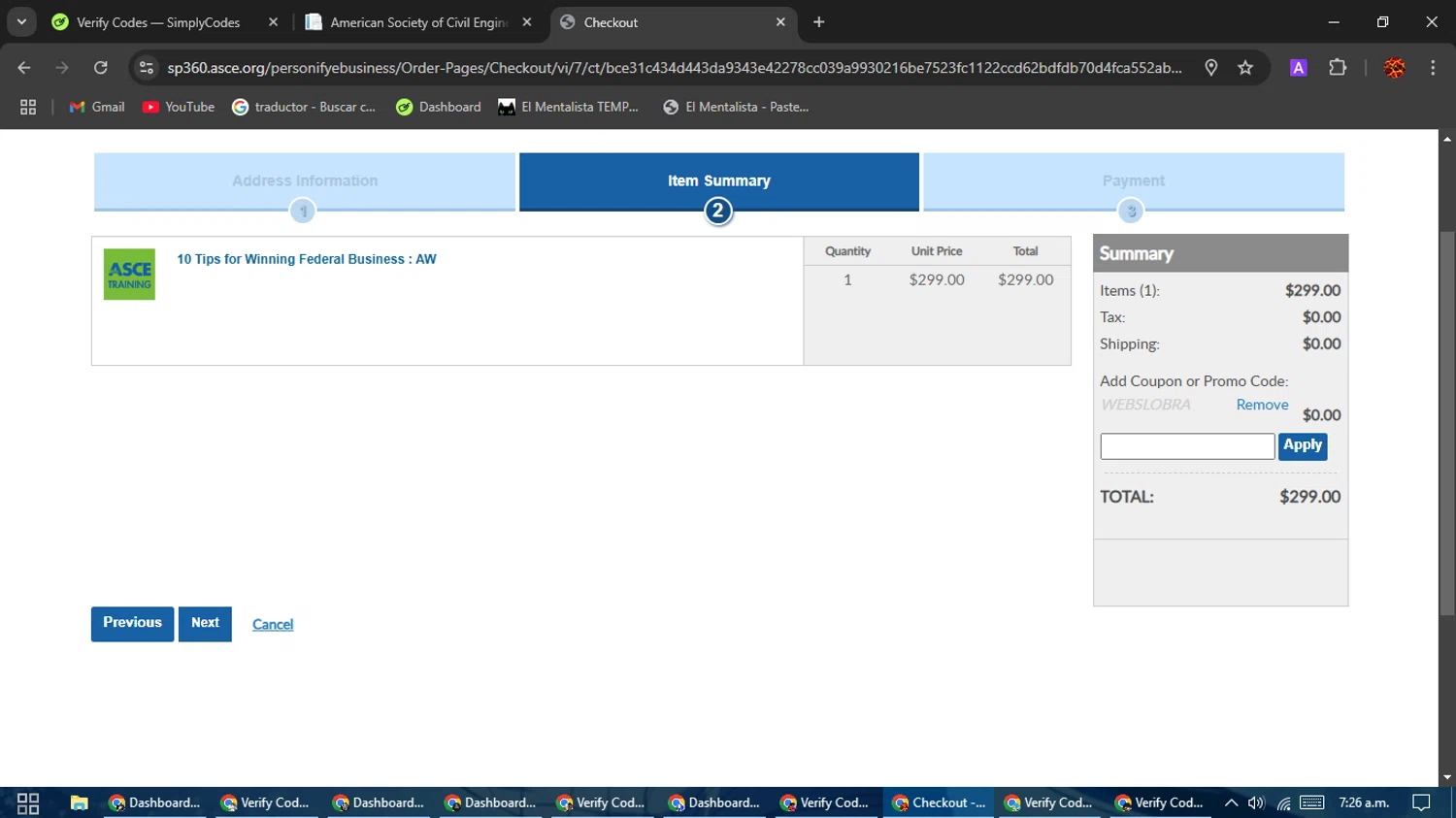Click the URL address bar
This screenshot has height=818, width=1456.
coord(675,68)
